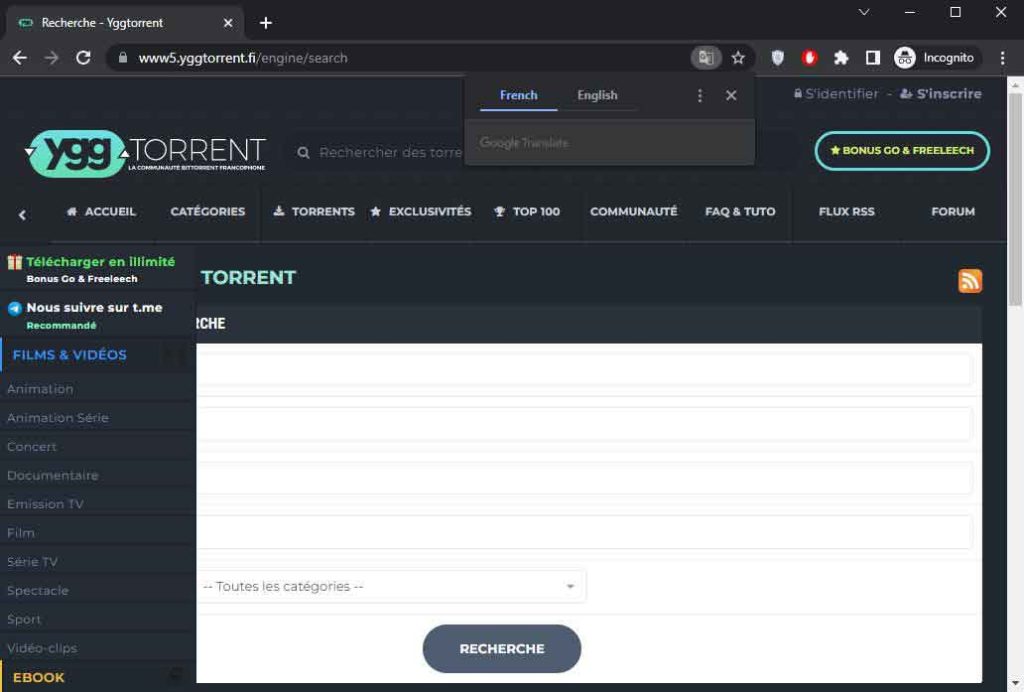
Task: Click inside the torrent search input field
Action: coord(400,152)
